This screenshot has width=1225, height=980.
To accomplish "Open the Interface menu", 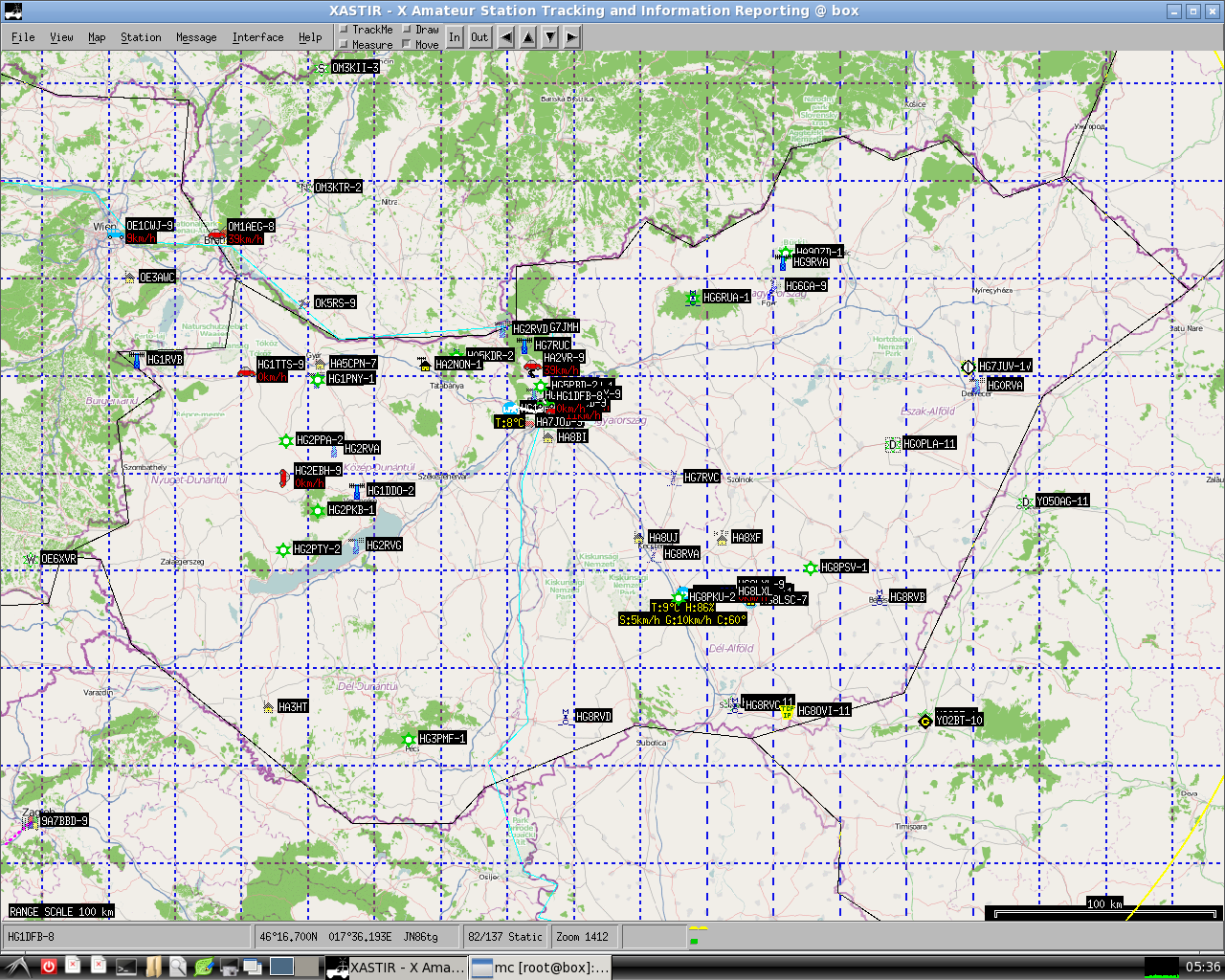I will click(x=257, y=37).
